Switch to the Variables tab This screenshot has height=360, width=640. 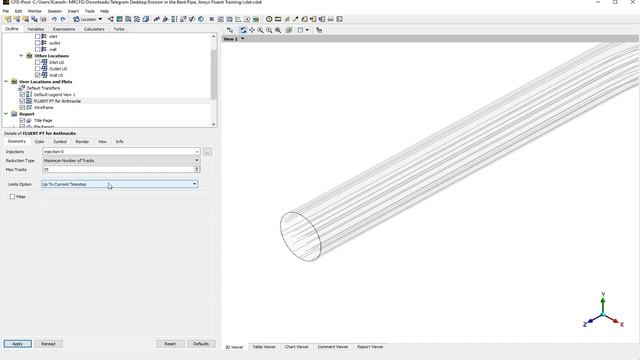pos(36,29)
